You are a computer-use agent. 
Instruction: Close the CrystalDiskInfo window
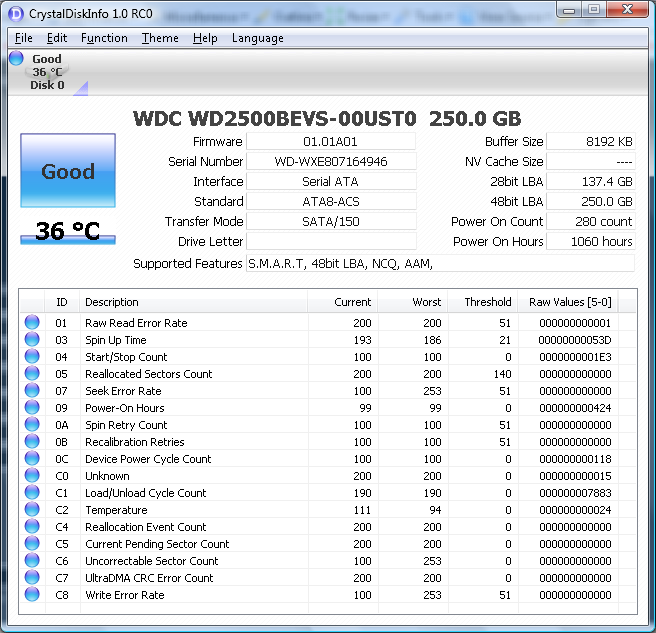(x=627, y=10)
